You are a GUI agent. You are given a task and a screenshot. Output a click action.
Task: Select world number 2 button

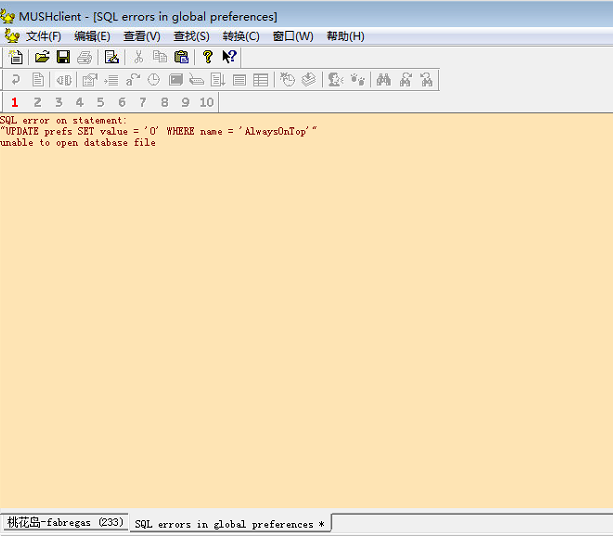click(37, 102)
